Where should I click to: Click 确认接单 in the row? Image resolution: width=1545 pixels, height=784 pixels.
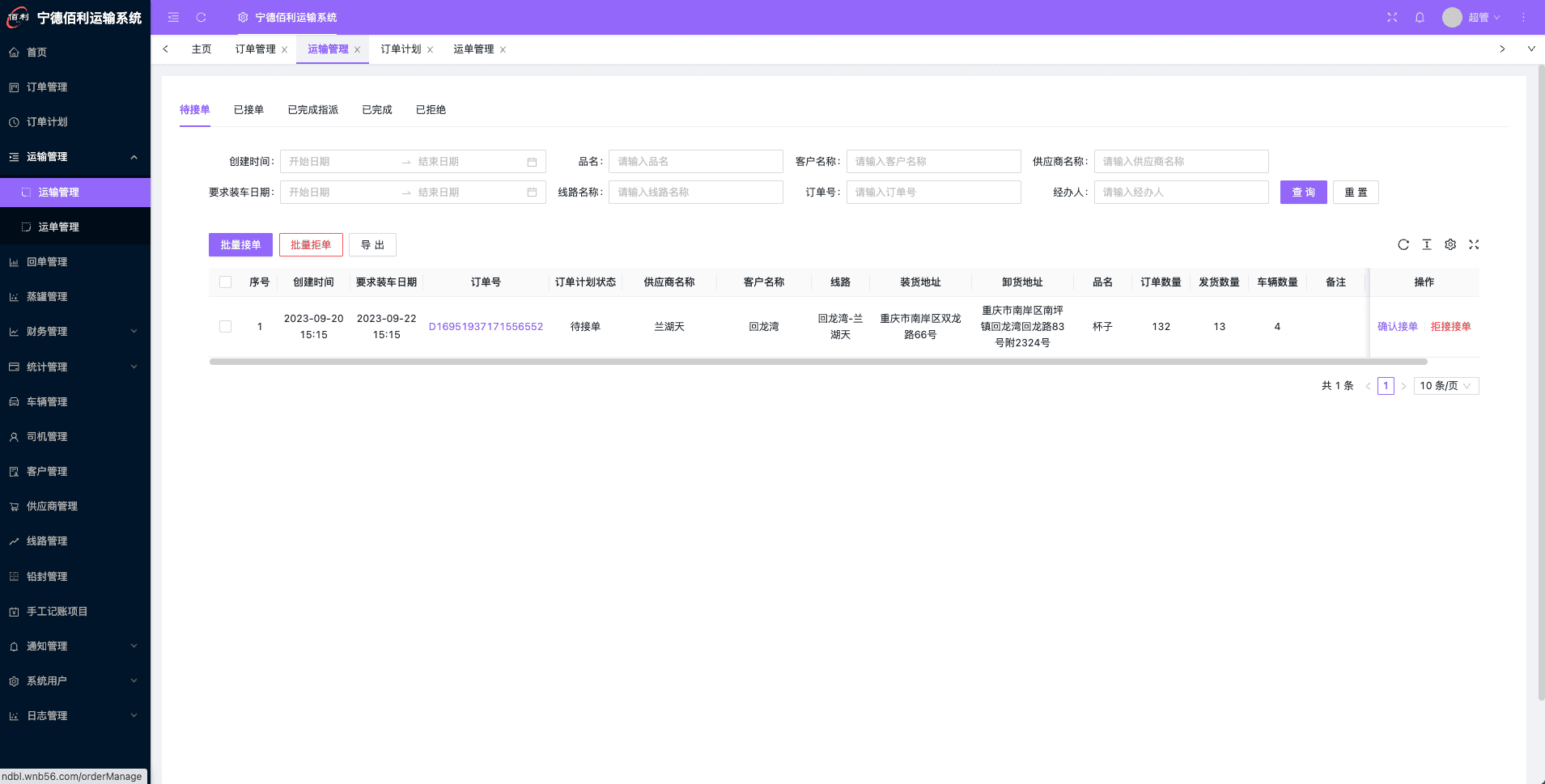(1398, 327)
